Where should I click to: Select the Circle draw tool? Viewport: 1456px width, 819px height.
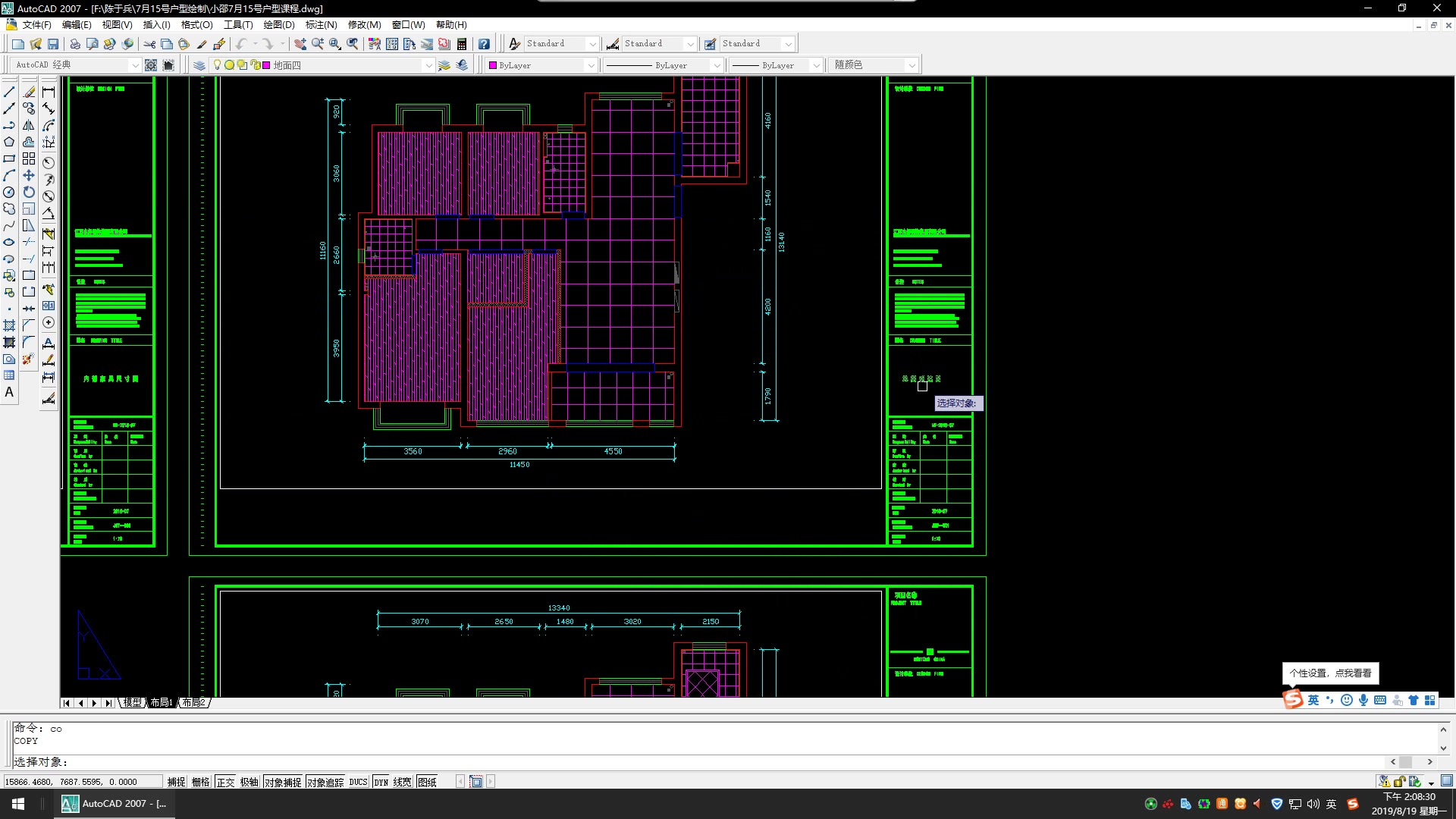tap(9, 192)
